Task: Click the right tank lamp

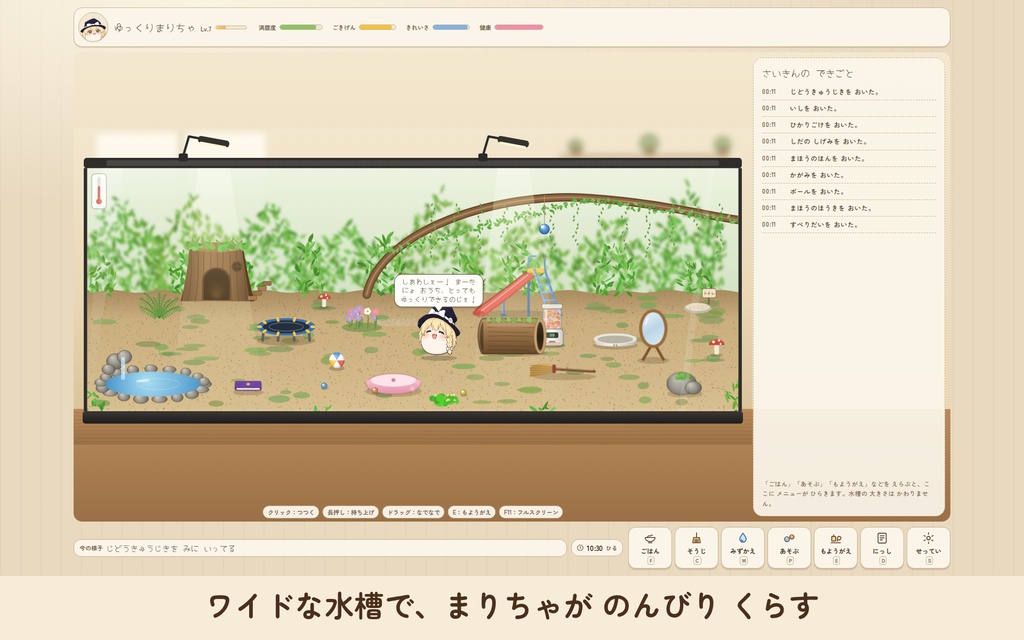Action: pos(503,146)
